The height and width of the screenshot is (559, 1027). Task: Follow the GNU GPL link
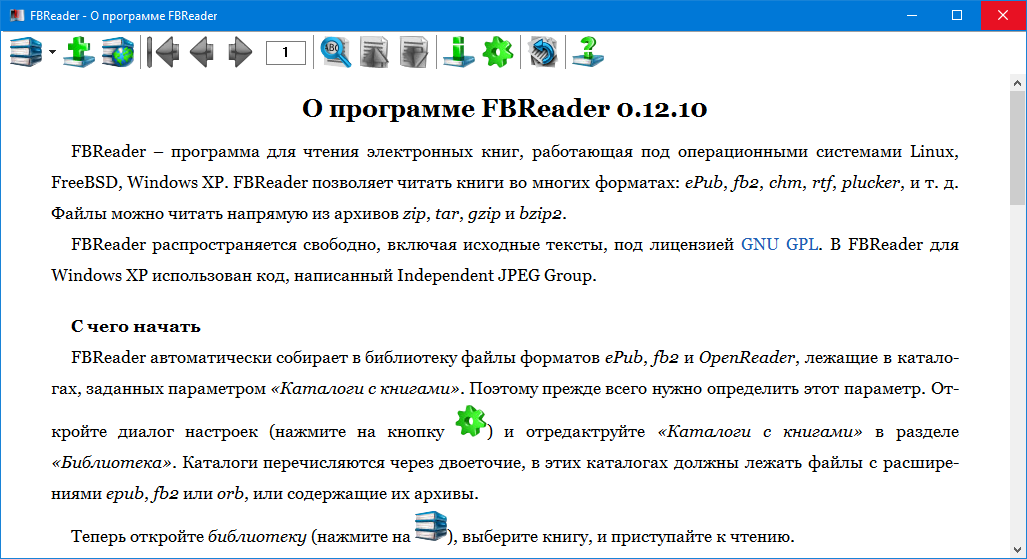(779, 244)
